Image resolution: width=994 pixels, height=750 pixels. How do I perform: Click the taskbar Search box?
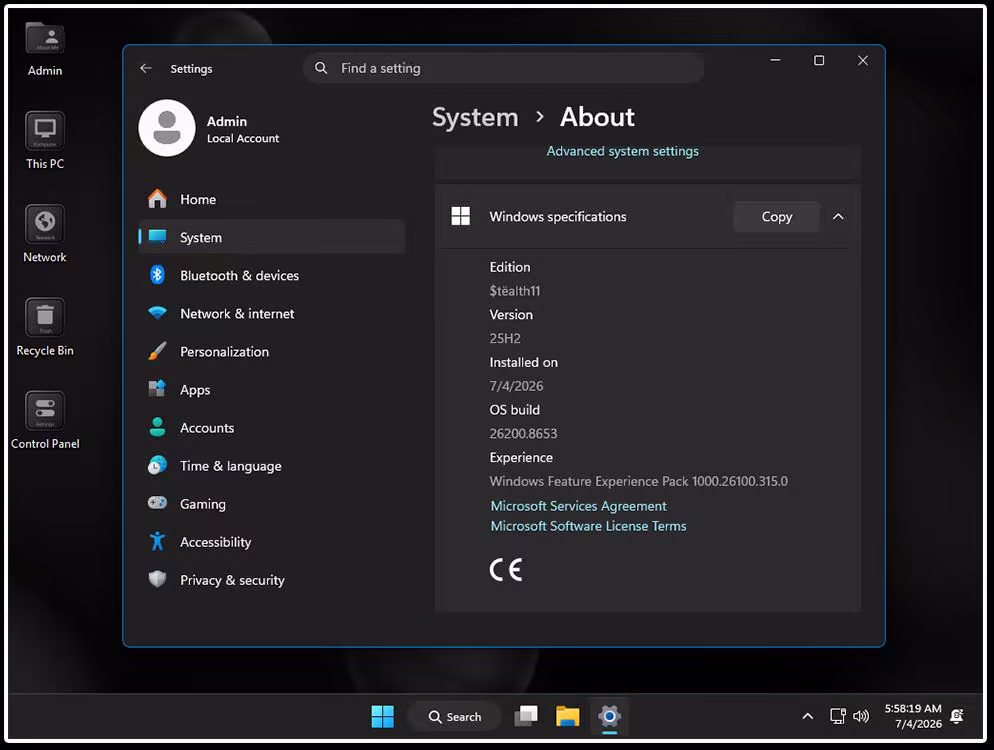pos(455,716)
